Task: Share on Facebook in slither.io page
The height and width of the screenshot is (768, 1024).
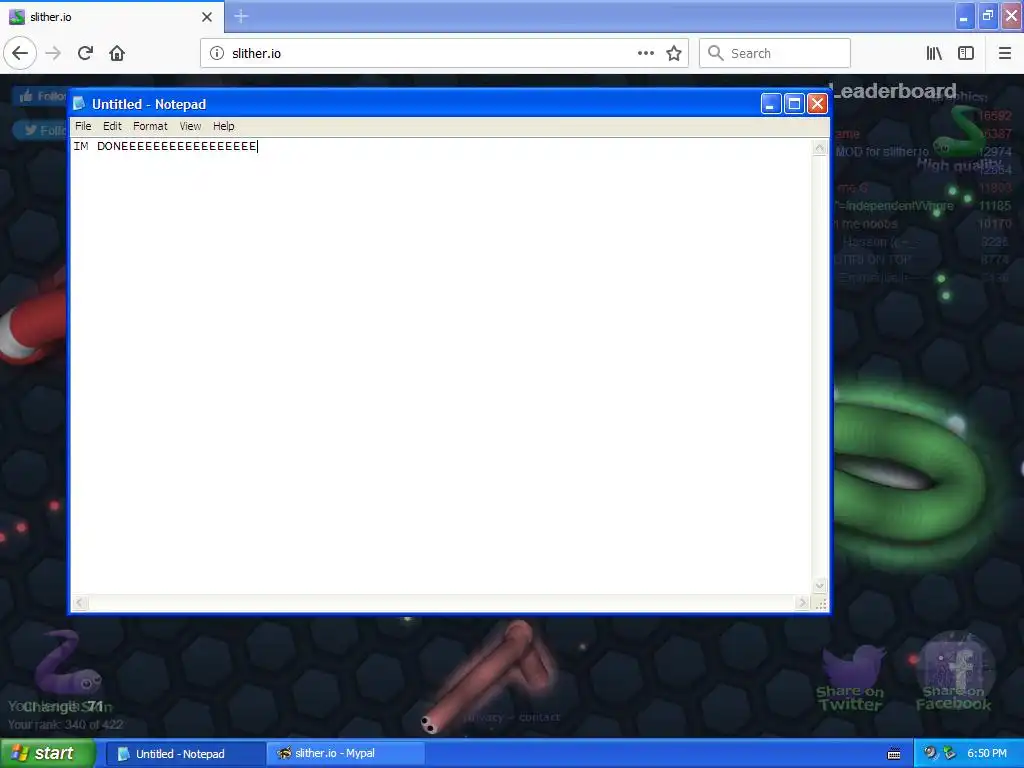Action: pyautogui.click(x=954, y=673)
